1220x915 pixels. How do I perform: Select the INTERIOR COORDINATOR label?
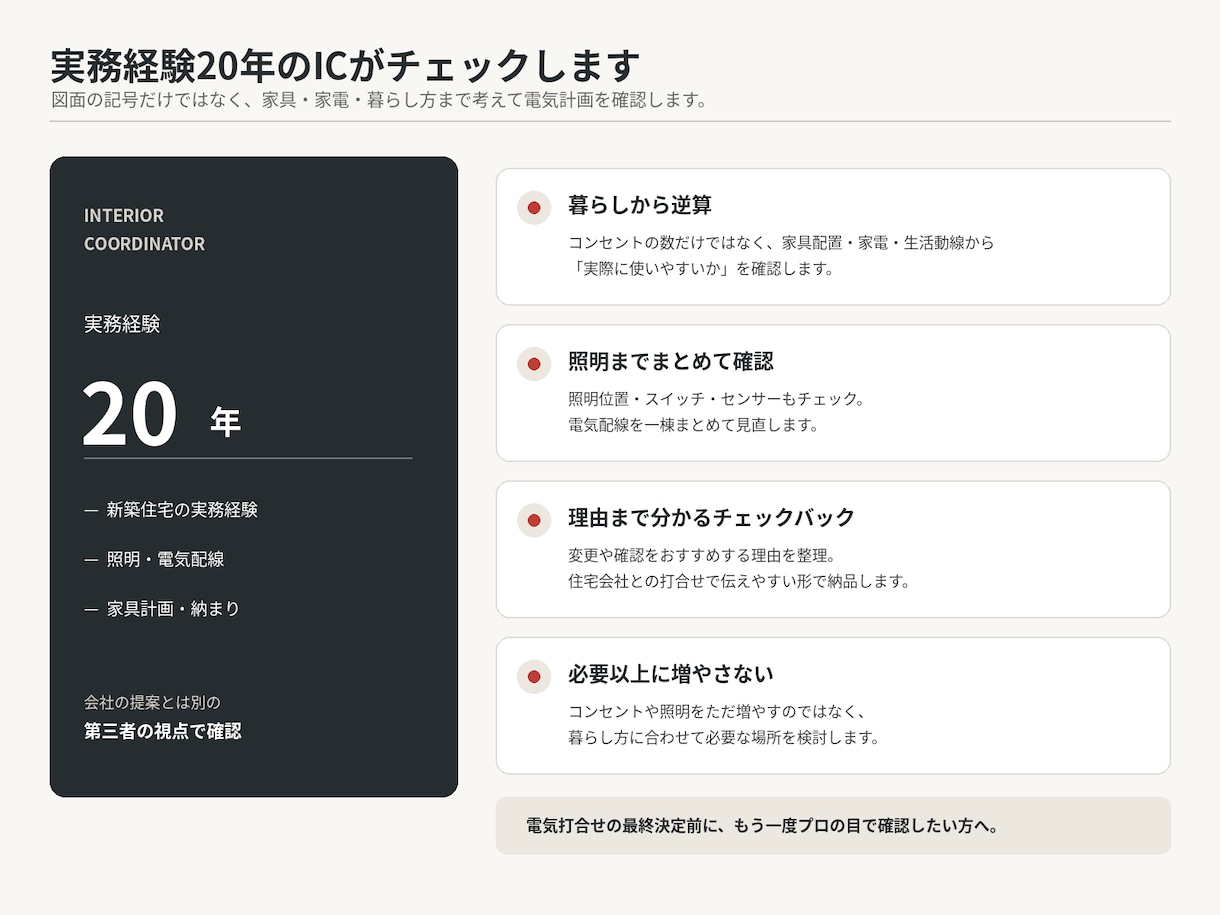tap(144, 230)
